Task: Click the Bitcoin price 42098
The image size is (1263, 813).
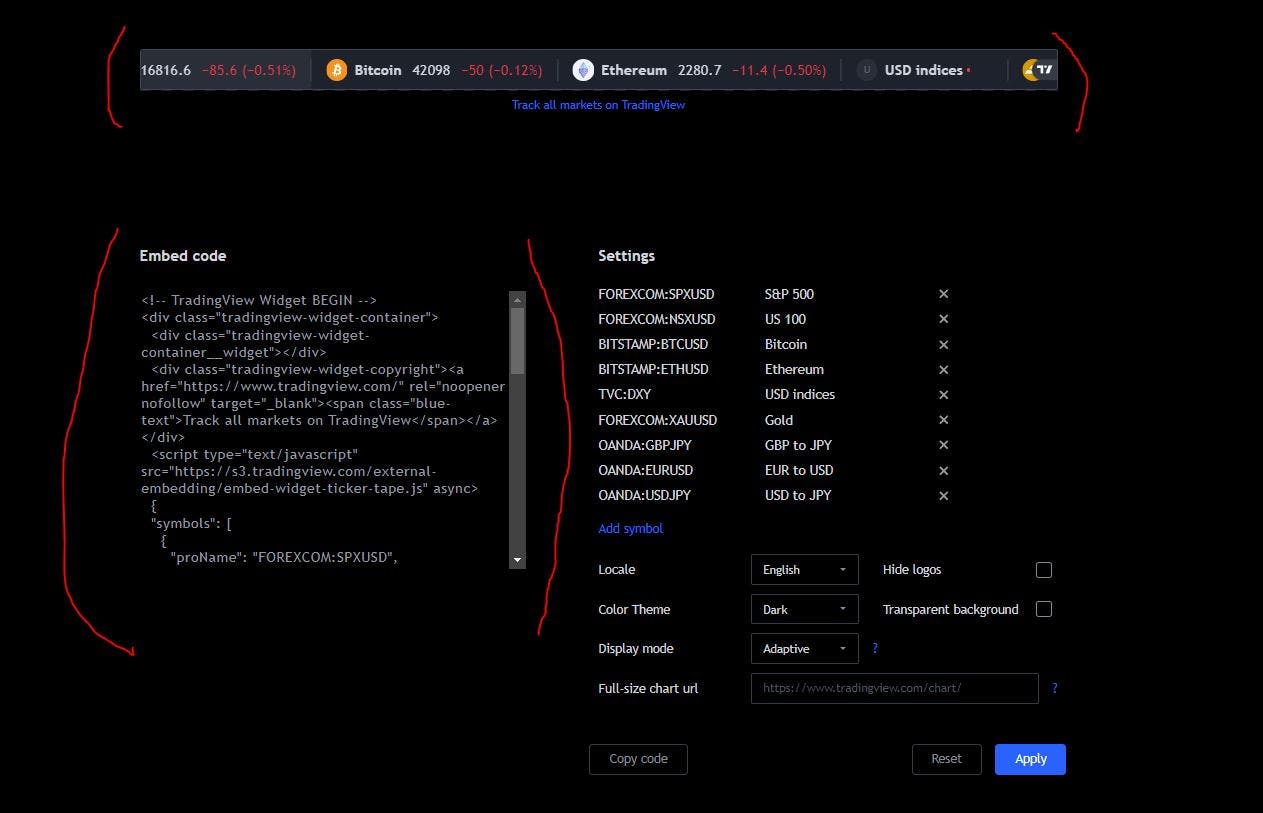Action: point(431,70)
